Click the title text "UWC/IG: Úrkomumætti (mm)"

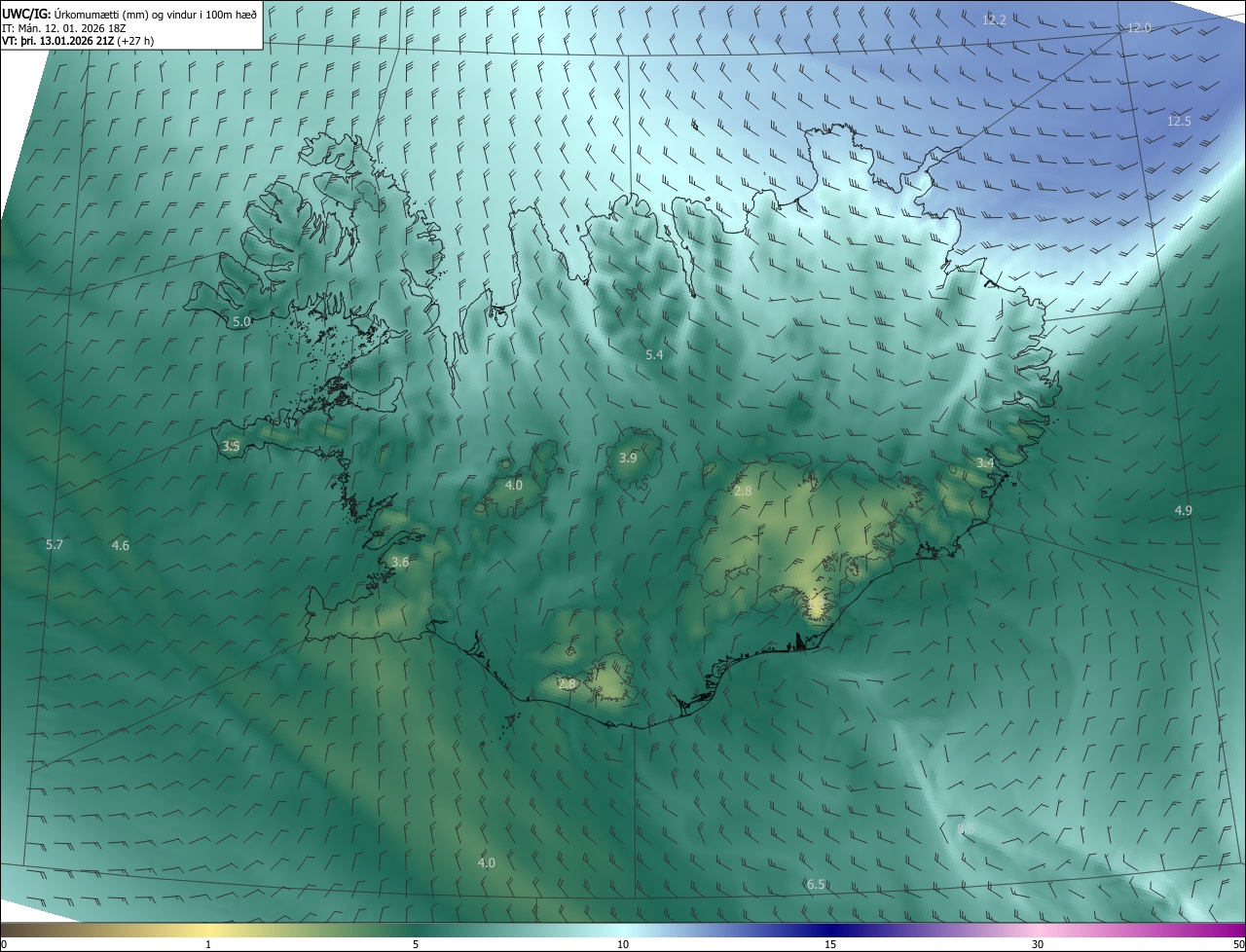click(x=75, y=14)
